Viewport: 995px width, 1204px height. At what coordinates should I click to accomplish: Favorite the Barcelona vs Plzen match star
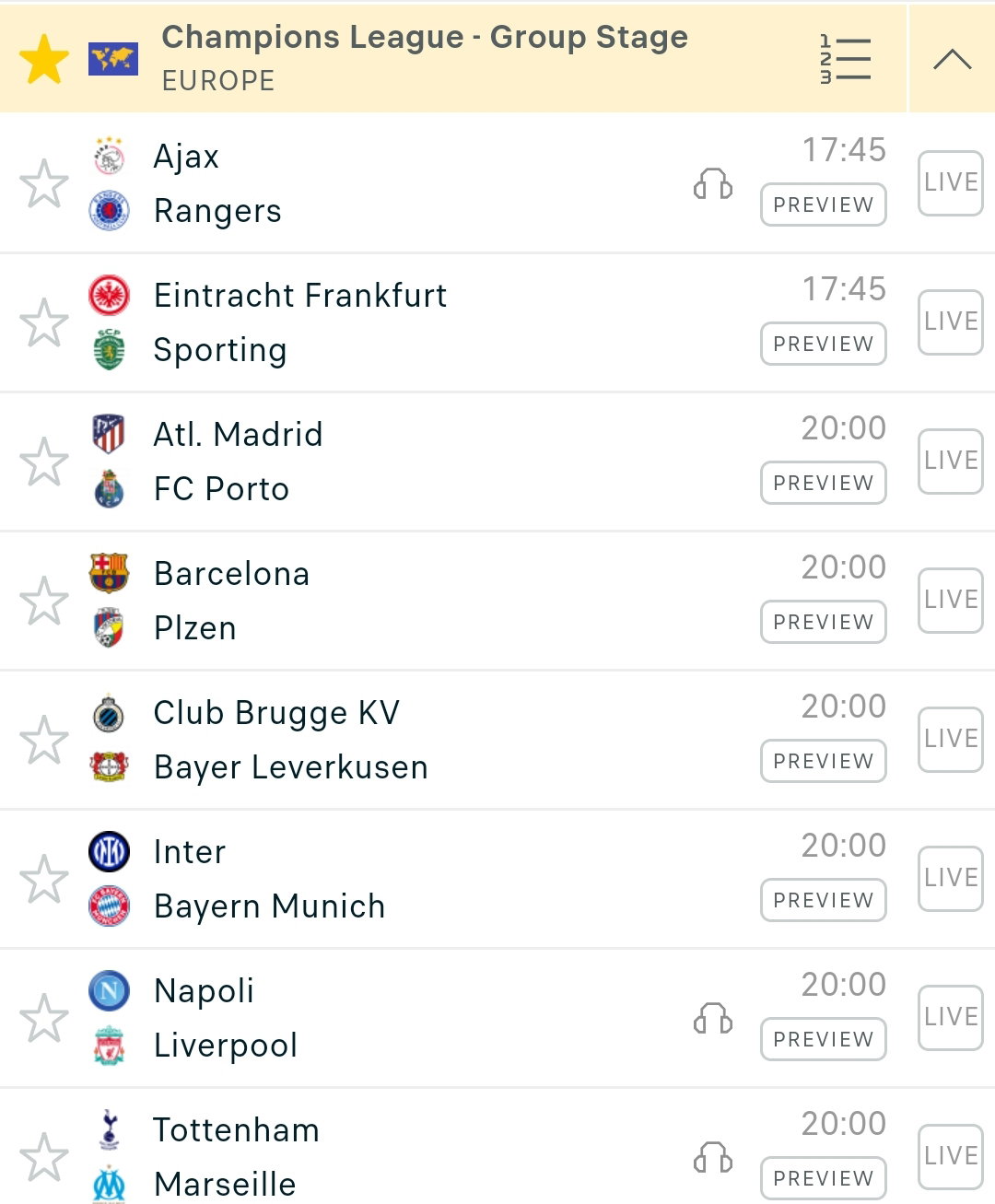(44, 601)
